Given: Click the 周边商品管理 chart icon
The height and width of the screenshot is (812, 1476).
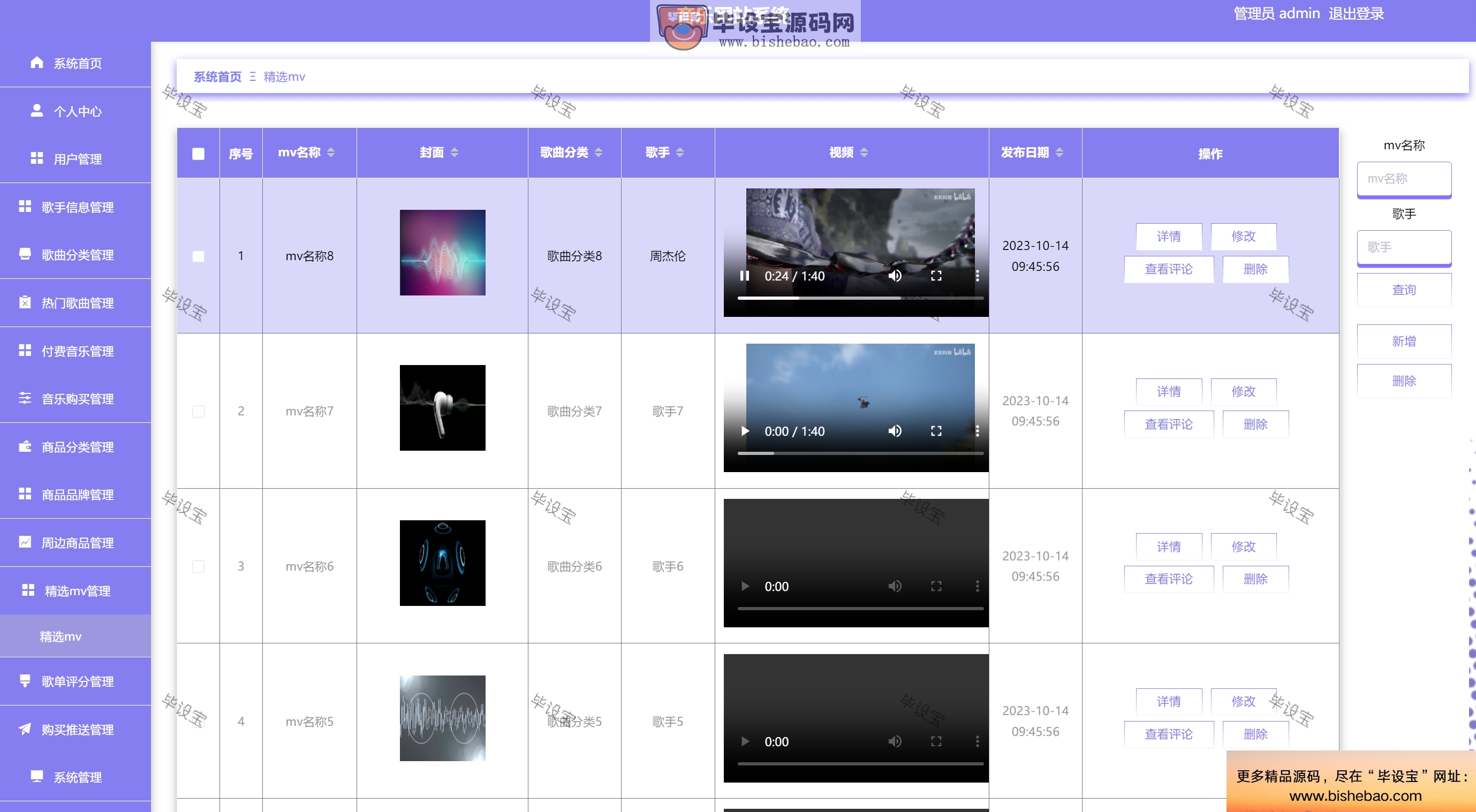Looking at the screenshot, I should pos(25,542).
